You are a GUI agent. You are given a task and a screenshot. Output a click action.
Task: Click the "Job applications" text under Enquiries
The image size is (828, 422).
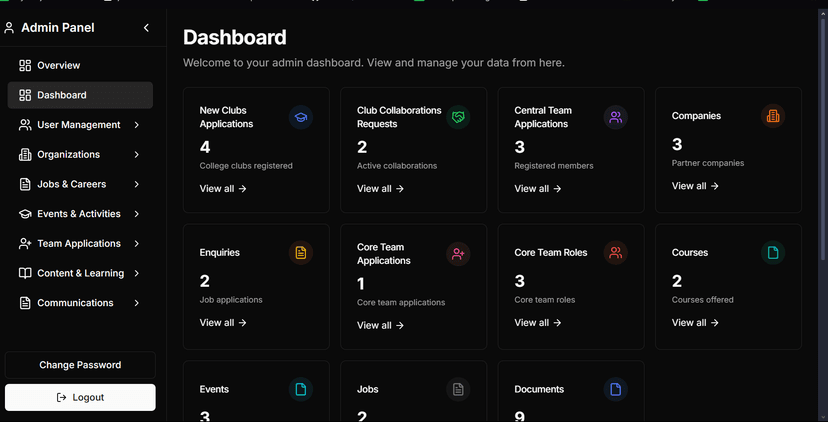[231, 300]
